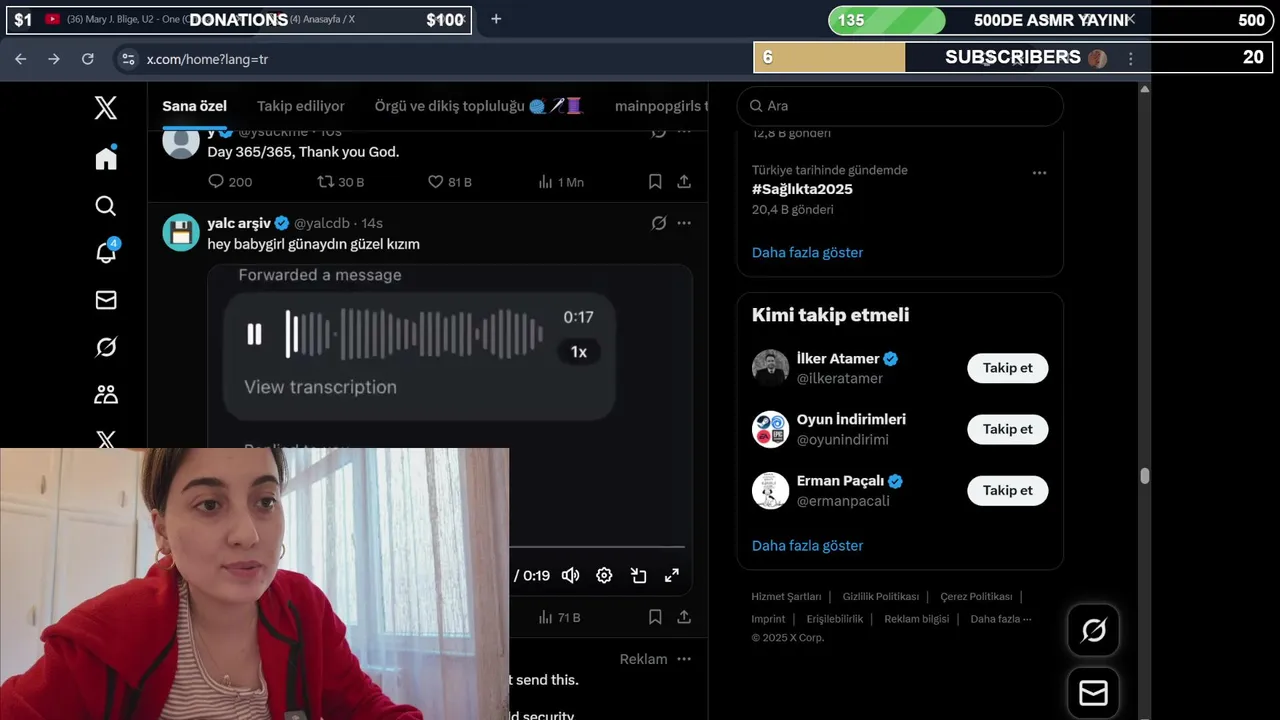
Task: Expand the Daha fazla footer menu
Action: 1000,619
